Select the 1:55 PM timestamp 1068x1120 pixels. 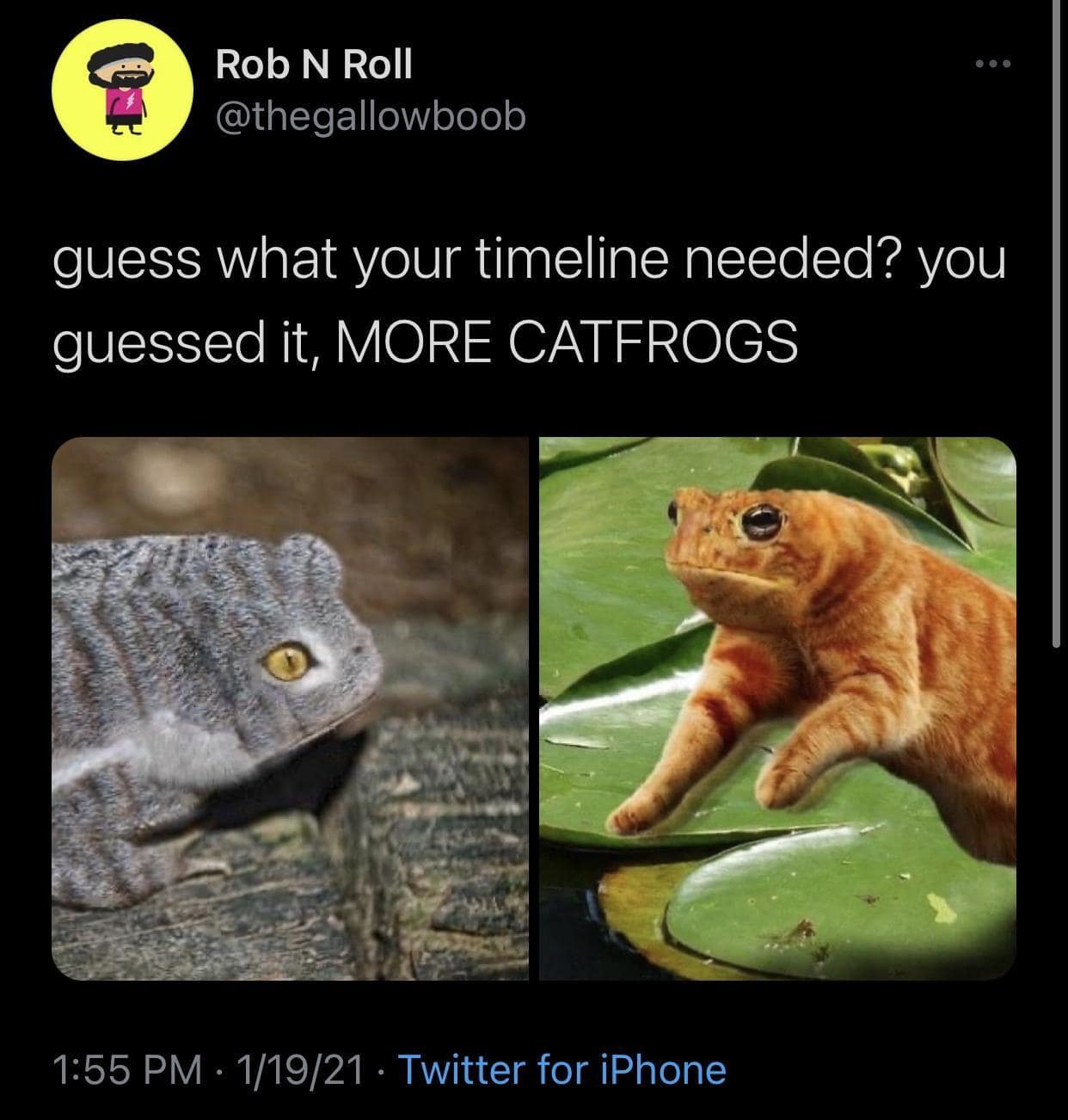[x=128, y=1069]
